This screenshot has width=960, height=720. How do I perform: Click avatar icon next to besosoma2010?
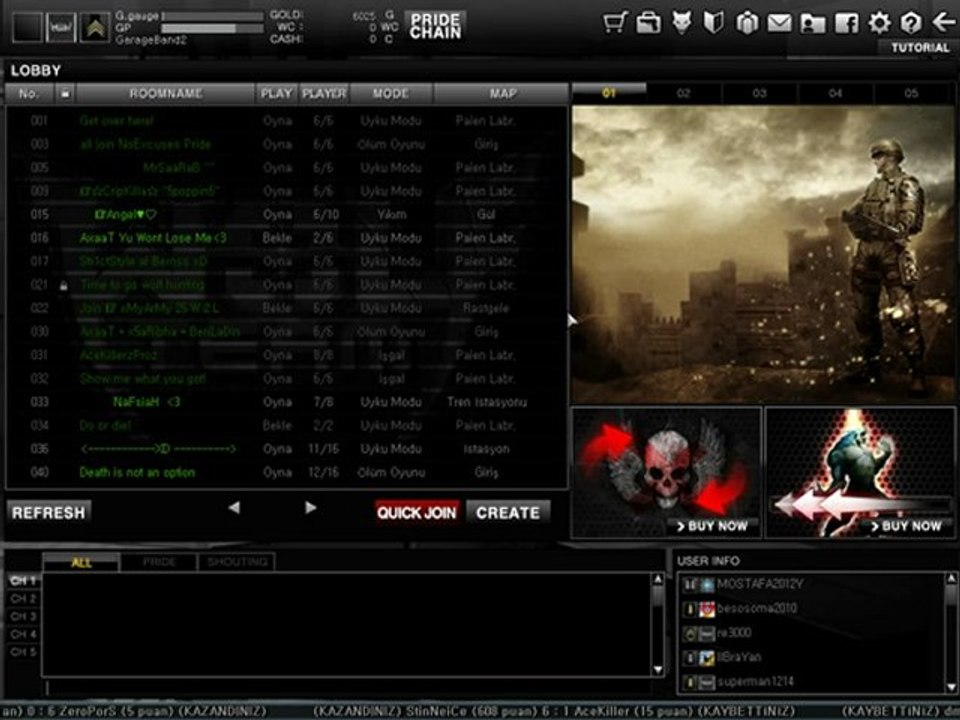pos(707,609)
